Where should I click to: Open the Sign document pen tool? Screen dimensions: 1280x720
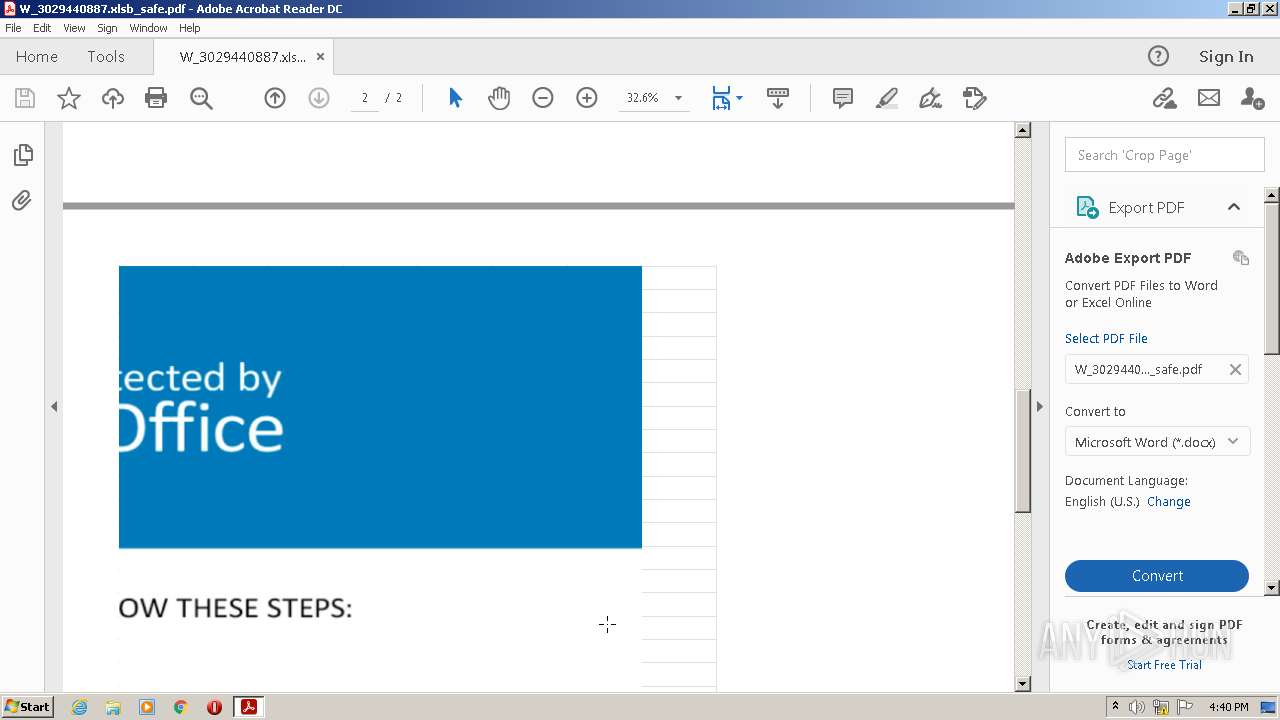[930, 98]
